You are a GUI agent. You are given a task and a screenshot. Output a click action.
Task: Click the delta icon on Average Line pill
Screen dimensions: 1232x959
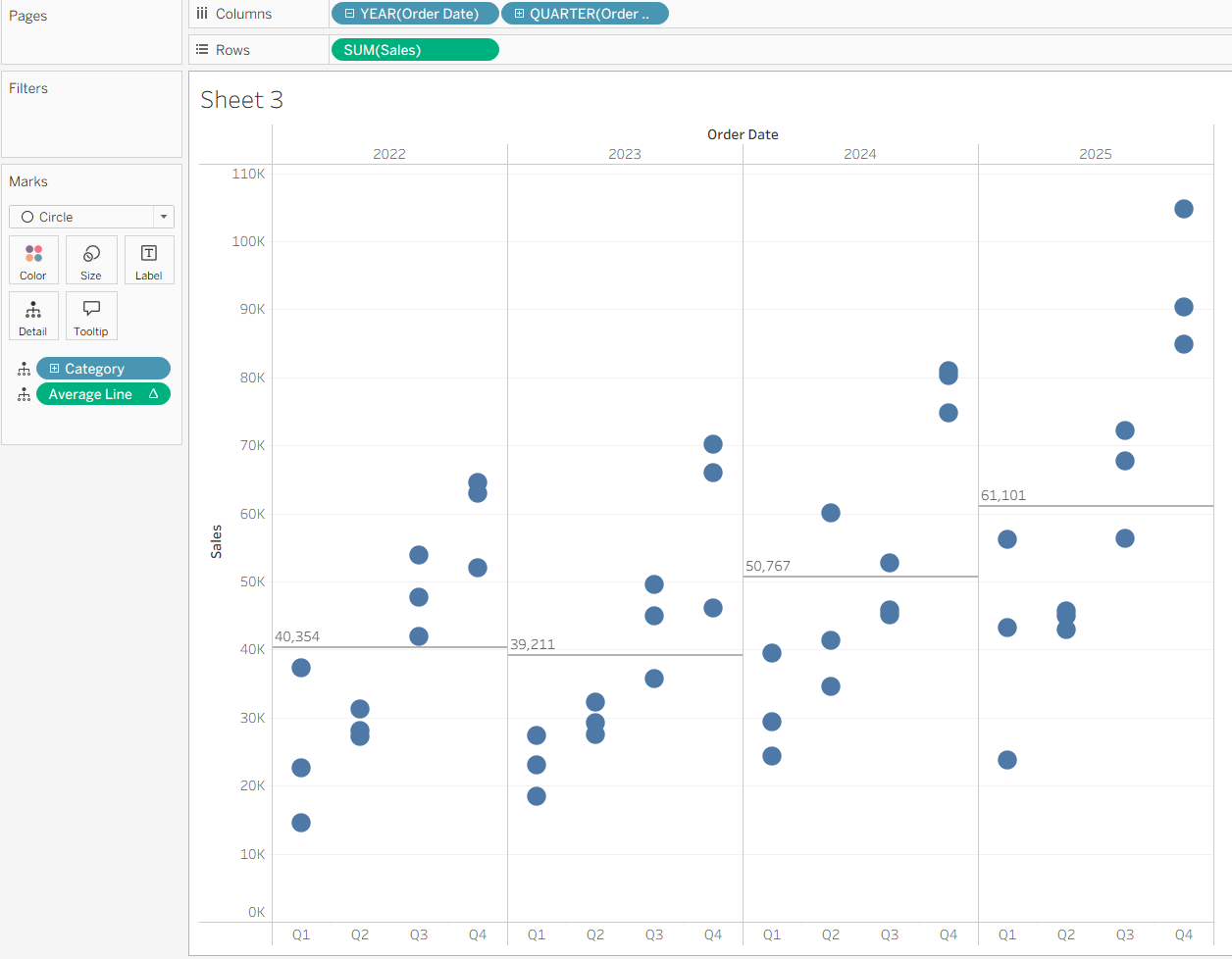[x=154, y=394]
